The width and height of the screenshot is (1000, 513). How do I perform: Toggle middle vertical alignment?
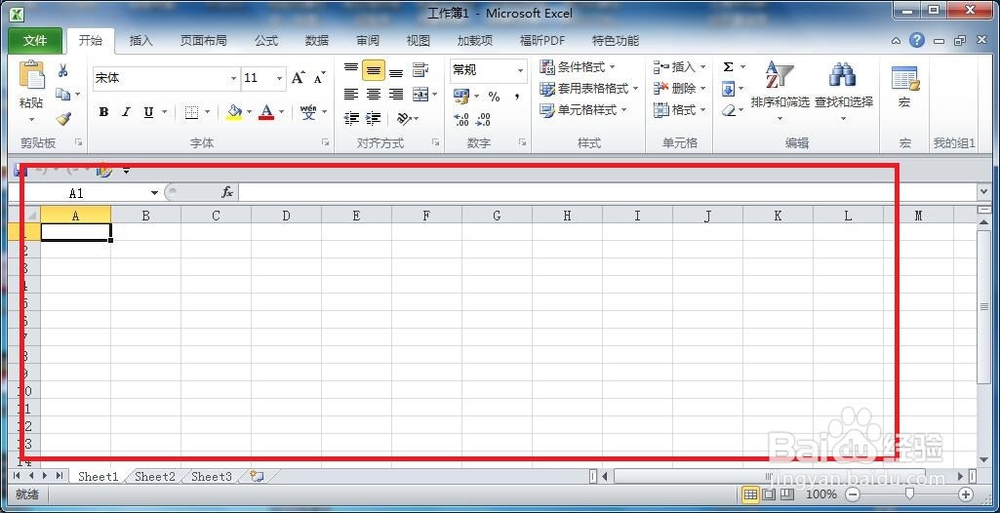tap(373, 70)
